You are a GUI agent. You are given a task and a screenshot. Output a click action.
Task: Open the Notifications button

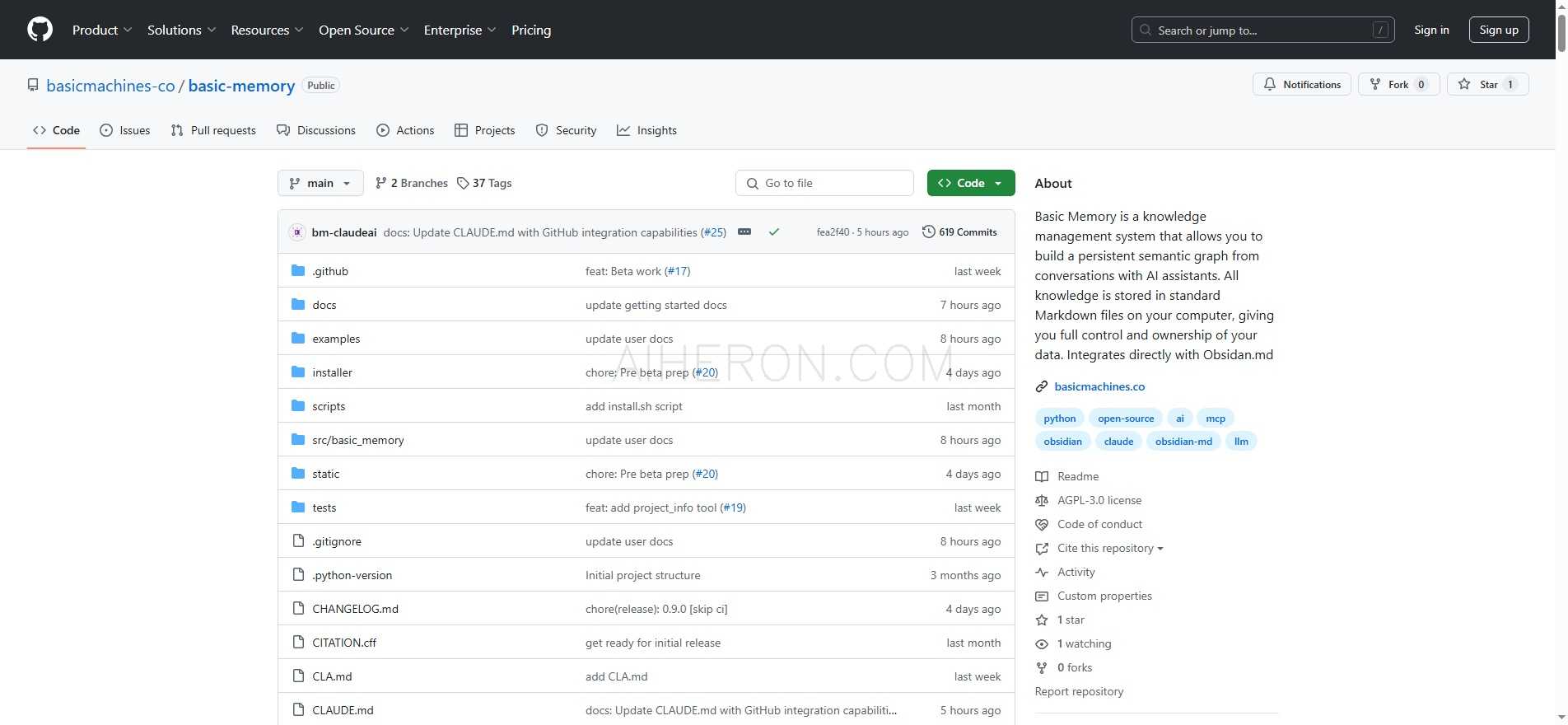click(1301, 84)
